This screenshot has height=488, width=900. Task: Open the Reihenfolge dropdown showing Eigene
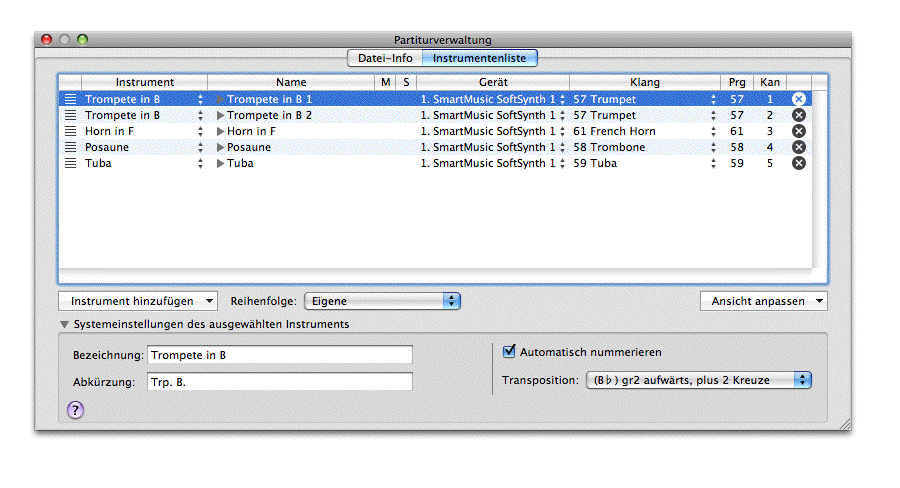[x=381, y=300]
